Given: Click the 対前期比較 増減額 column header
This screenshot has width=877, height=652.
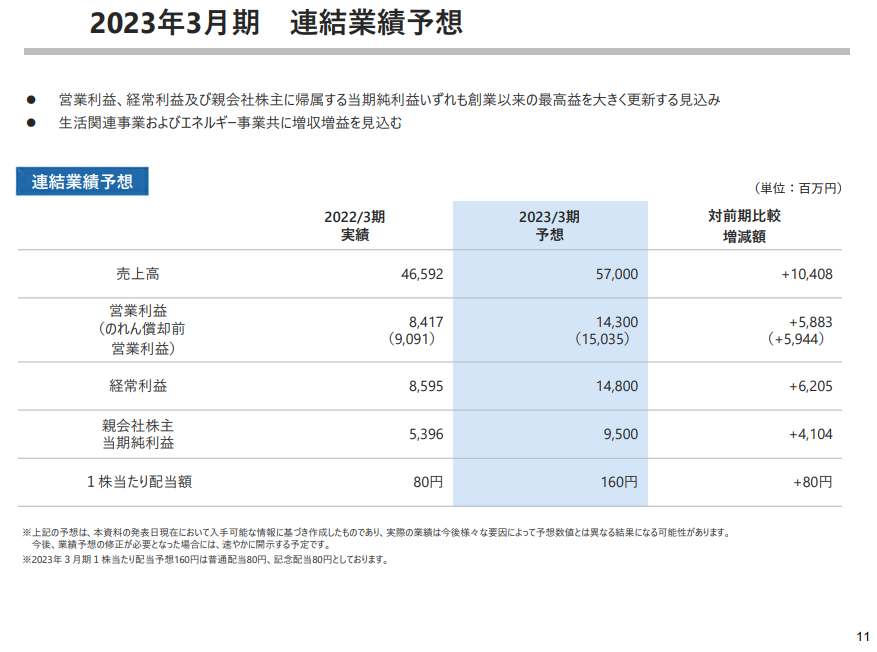Looking at the screenshot, I should (x=744, y=226).
